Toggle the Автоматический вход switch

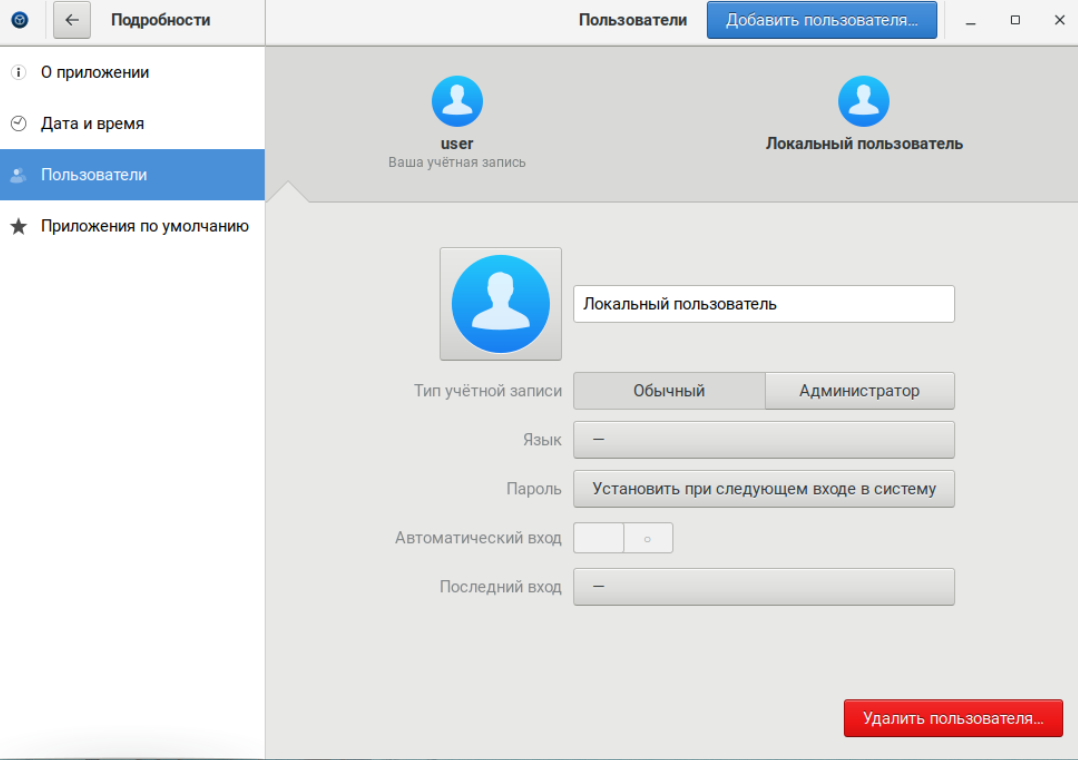[623, 538]
